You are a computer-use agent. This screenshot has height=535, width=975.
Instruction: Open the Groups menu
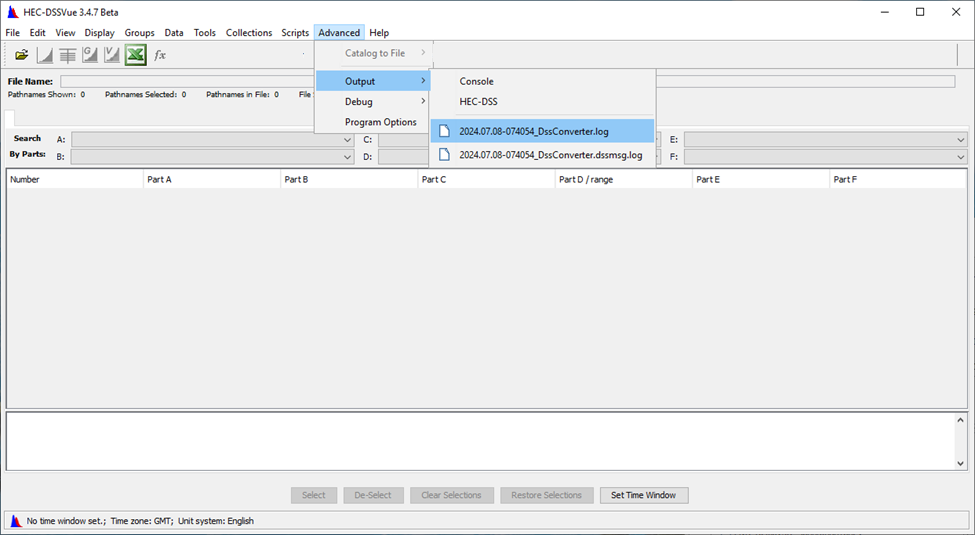(x=139, y=32)
